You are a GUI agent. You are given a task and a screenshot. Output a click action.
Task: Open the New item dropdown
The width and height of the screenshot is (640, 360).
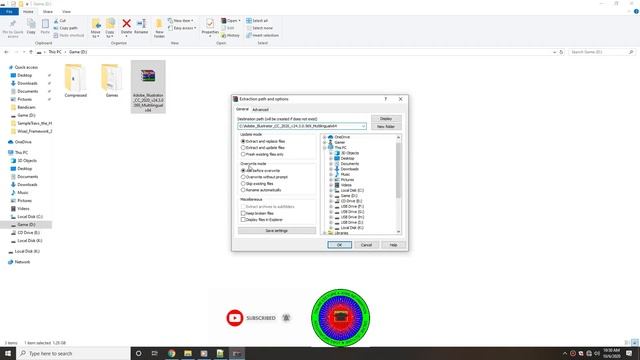tap(181, 20)
